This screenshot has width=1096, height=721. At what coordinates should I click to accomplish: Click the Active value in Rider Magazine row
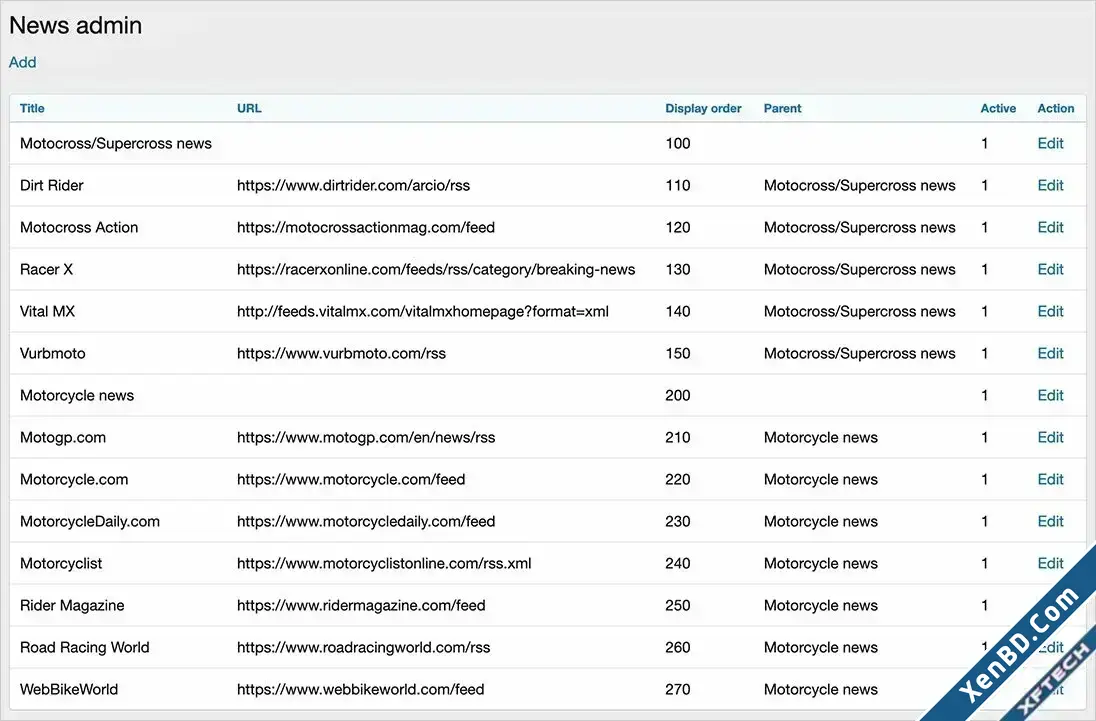pos(984,605)
